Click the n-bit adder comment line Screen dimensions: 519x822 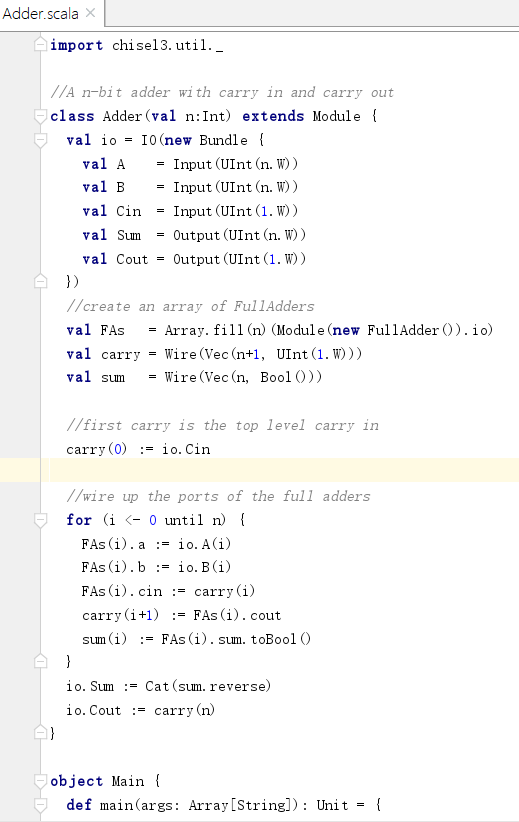[x=222, y=93]
